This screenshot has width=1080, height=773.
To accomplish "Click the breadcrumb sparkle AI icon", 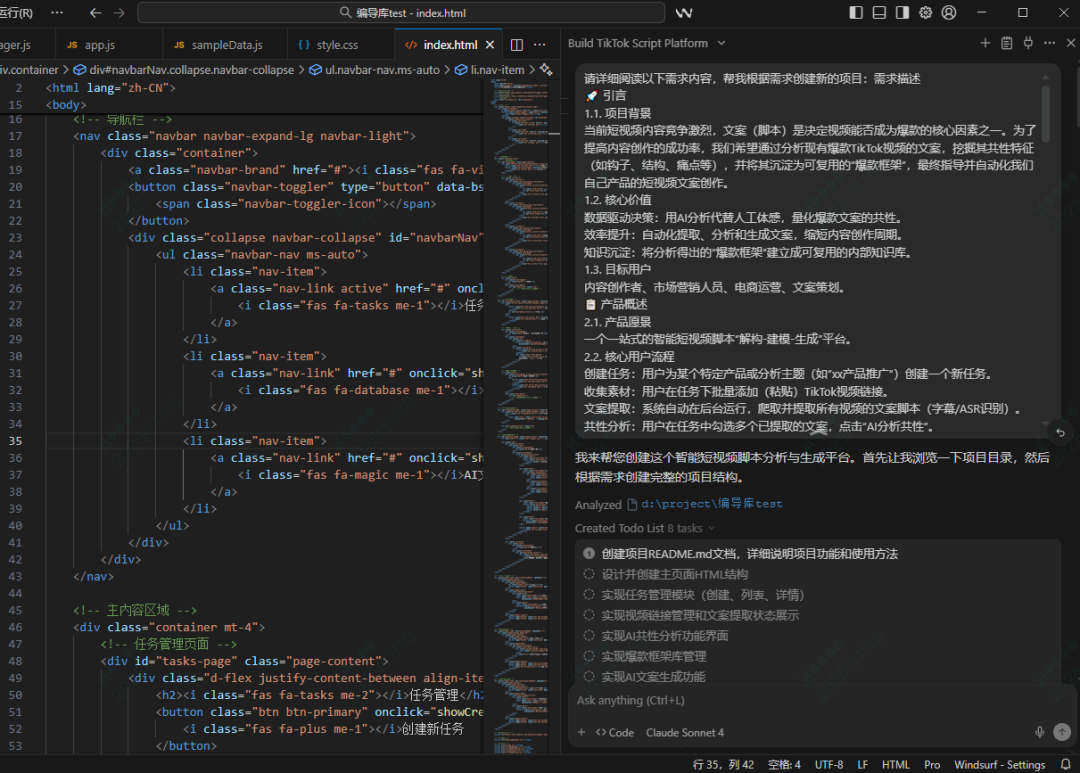I will (x=546, y=70).
